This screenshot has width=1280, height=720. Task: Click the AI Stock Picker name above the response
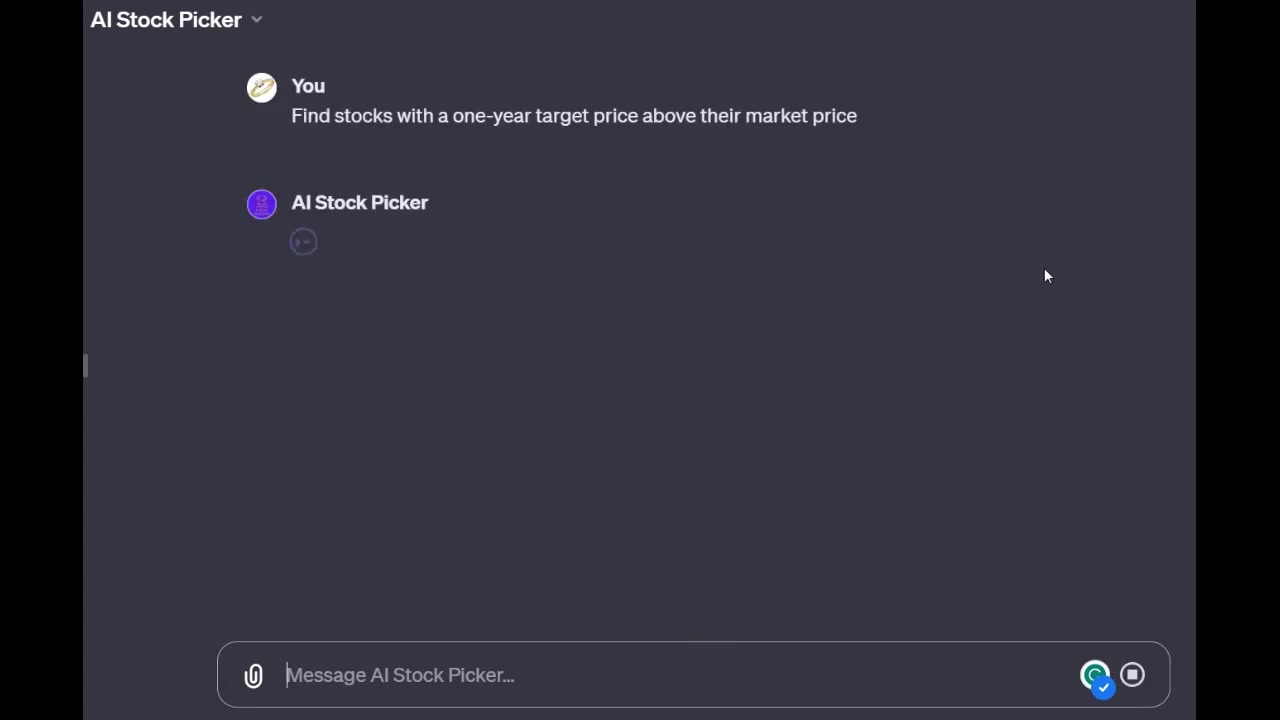click(359, 203)
